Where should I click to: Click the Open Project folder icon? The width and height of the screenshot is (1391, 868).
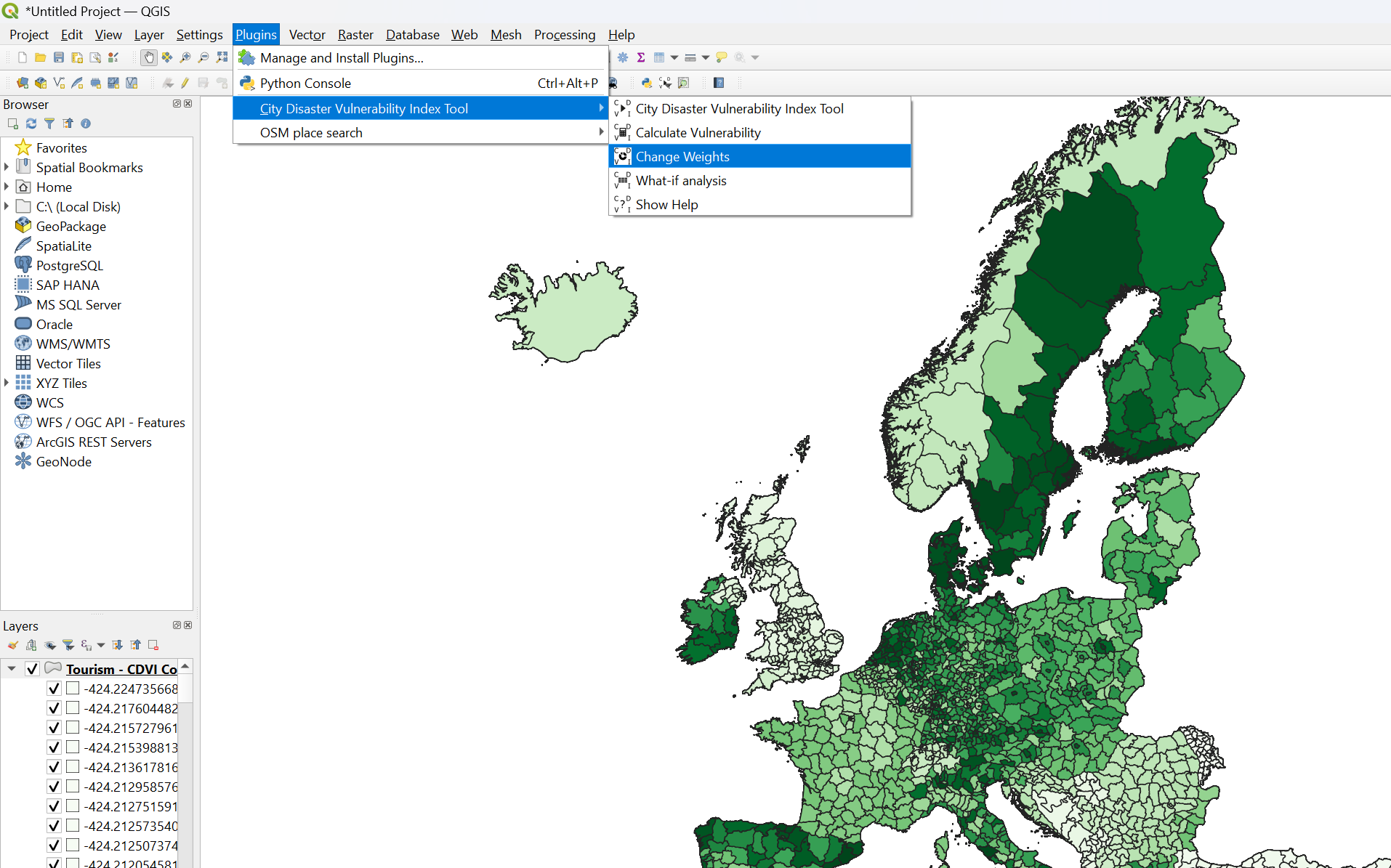coord(41,57)
